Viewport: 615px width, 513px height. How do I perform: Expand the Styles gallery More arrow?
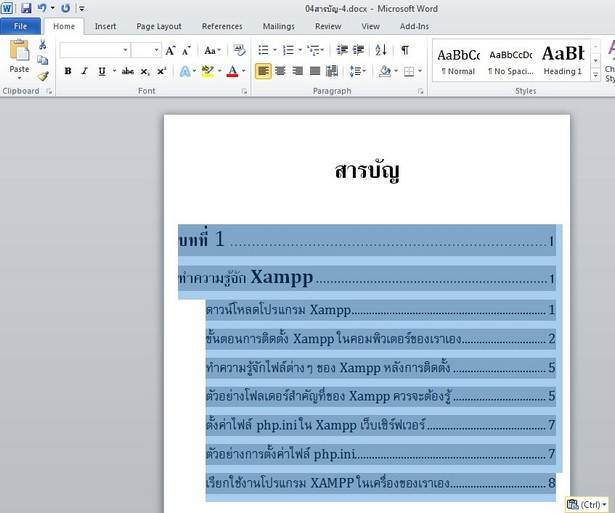[x=595, y=75]
